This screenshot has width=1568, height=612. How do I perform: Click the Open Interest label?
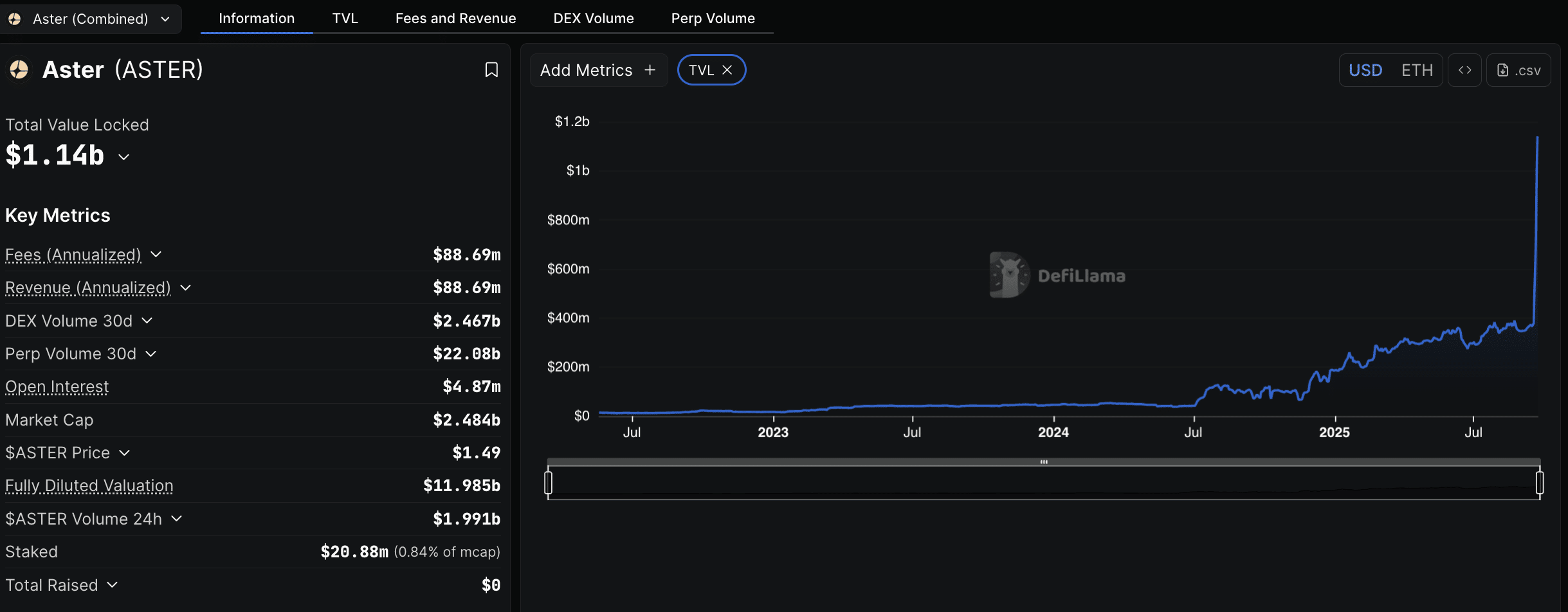(x=57, y=386)
